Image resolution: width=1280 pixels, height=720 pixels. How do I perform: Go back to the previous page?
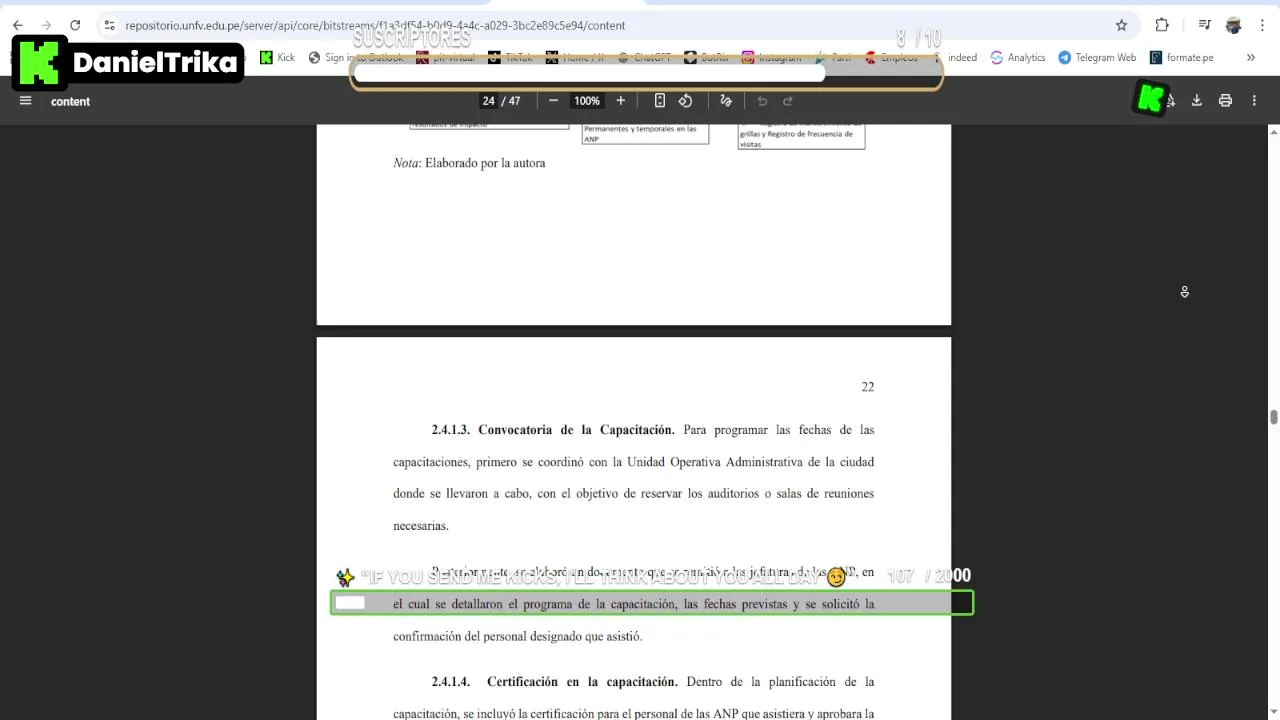[17, 25]
